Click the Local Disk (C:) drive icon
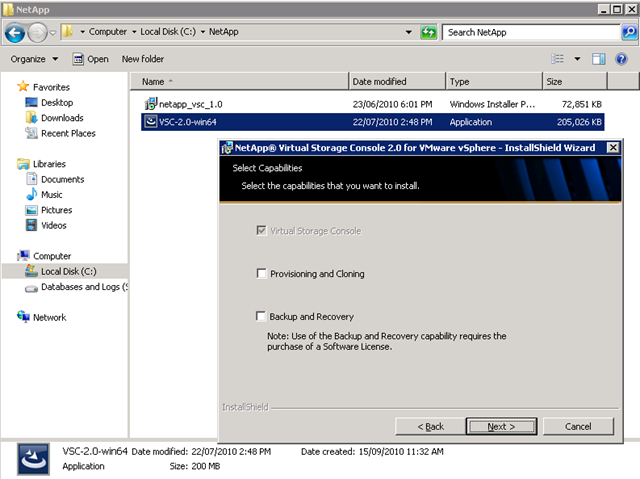640x479 pixels. point(31,271)
